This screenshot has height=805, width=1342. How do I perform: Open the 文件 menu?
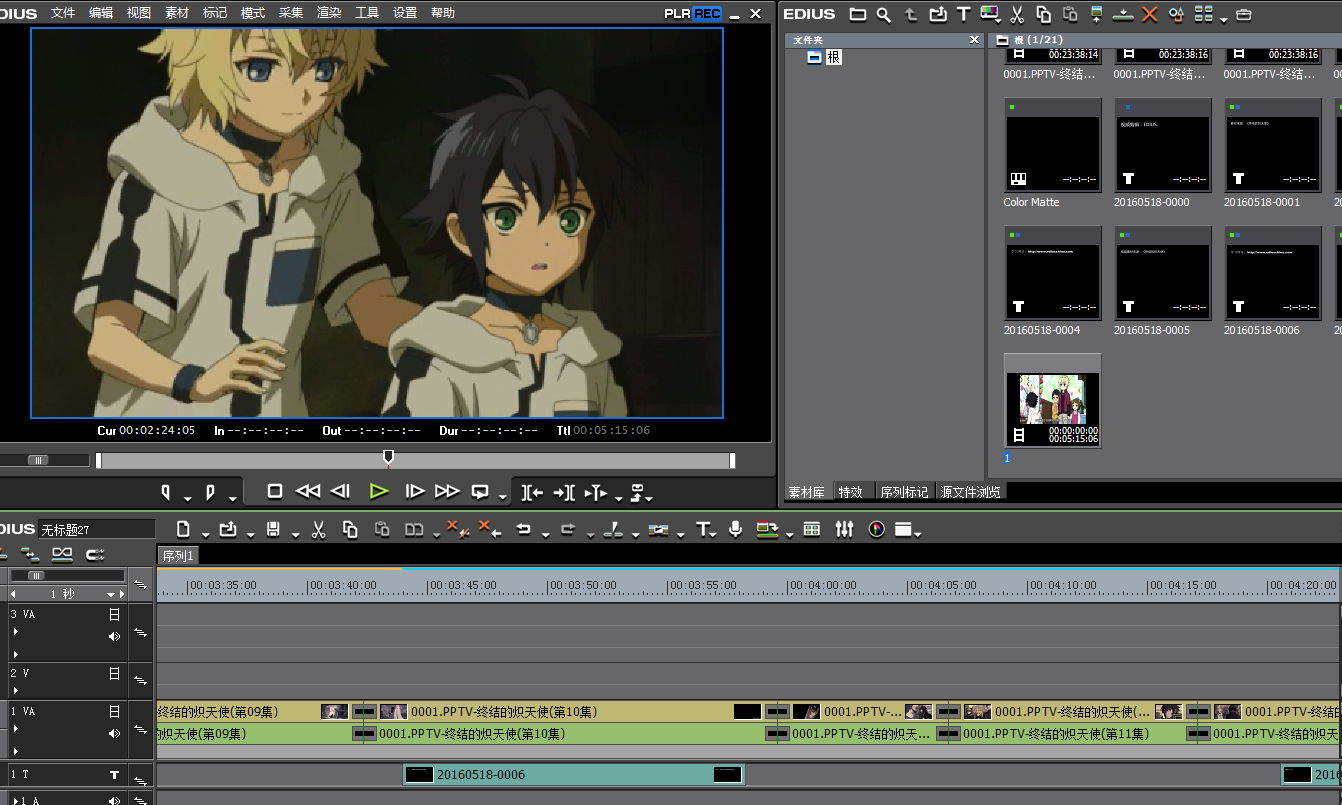tap(63, 13)
